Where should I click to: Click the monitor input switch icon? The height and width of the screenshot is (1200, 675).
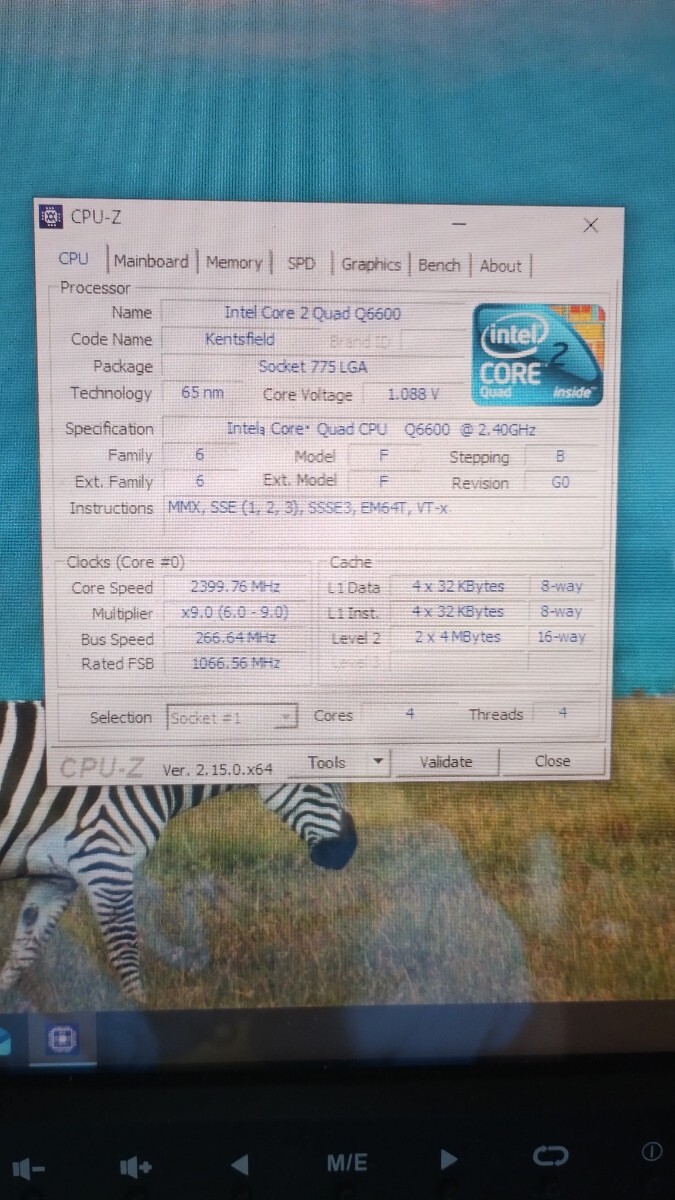click(x=550, y=1157)
